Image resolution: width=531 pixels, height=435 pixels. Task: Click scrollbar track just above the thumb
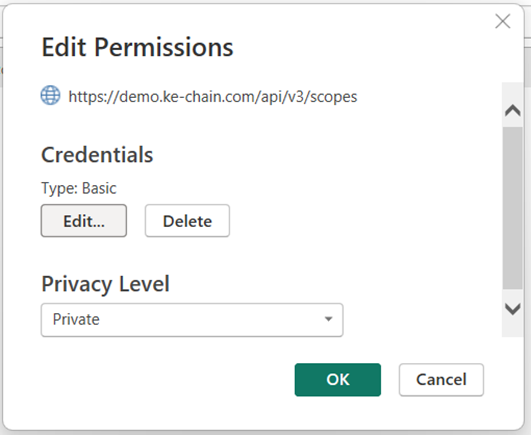tap(512, 122)
